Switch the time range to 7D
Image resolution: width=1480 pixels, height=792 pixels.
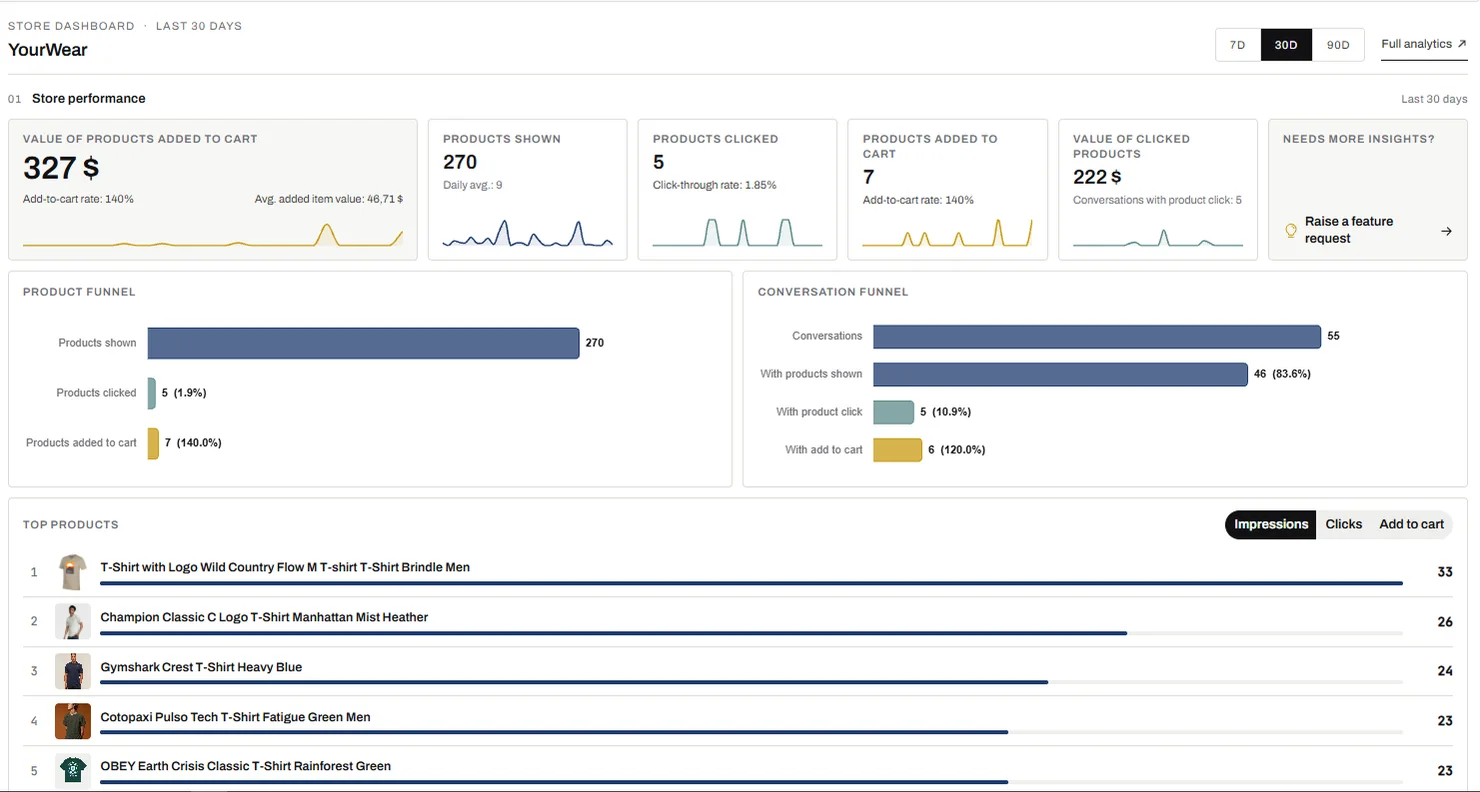pyautogui.click(x=1238, y=45)
